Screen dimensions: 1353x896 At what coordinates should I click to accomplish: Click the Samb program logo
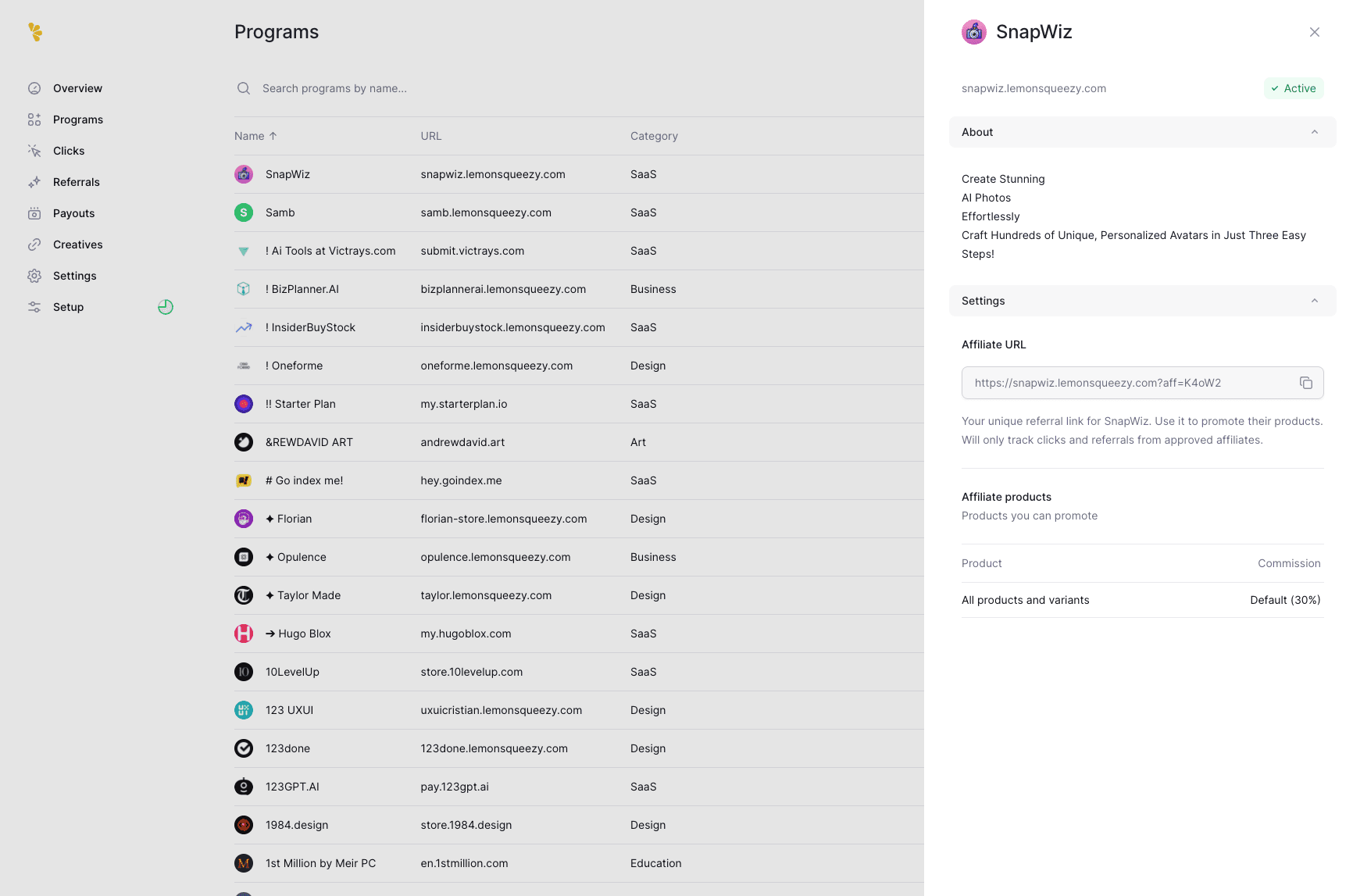point(244,212)
